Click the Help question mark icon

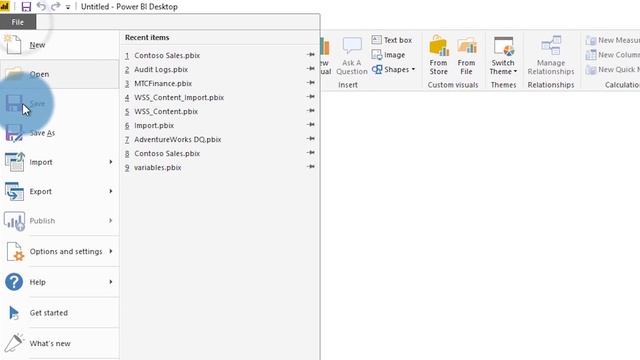click(x=14, y=282)
